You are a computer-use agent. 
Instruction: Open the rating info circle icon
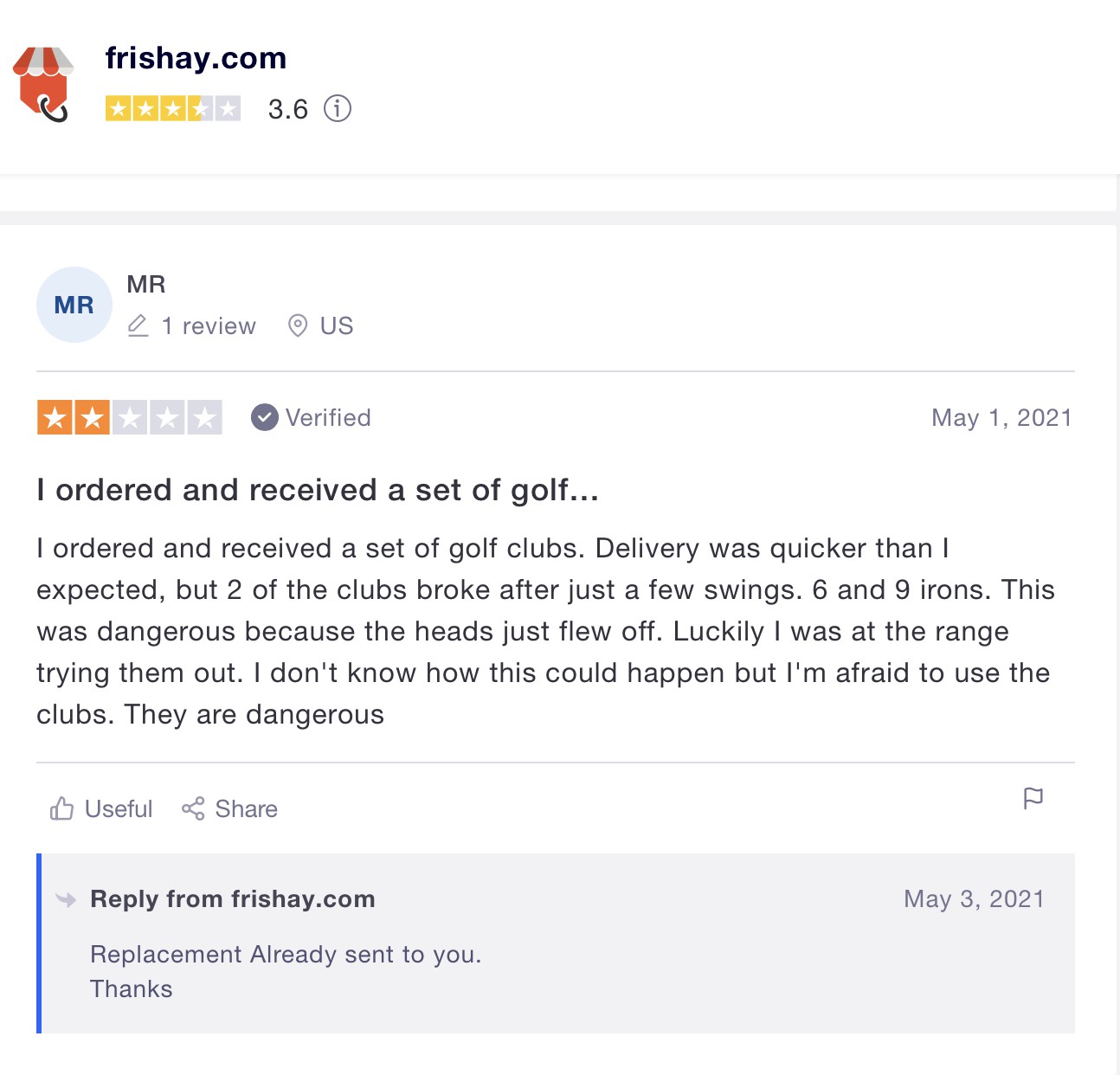[x=338, y=109]
